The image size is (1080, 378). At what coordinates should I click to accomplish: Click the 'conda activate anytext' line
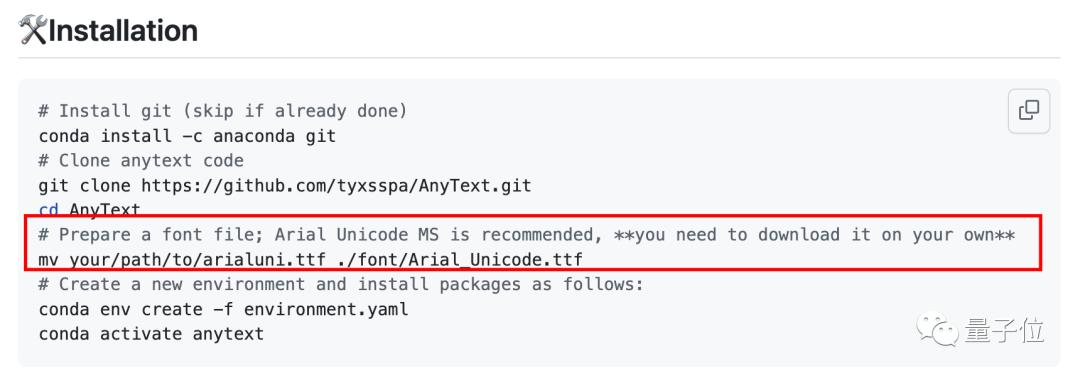tap(152, 335)
